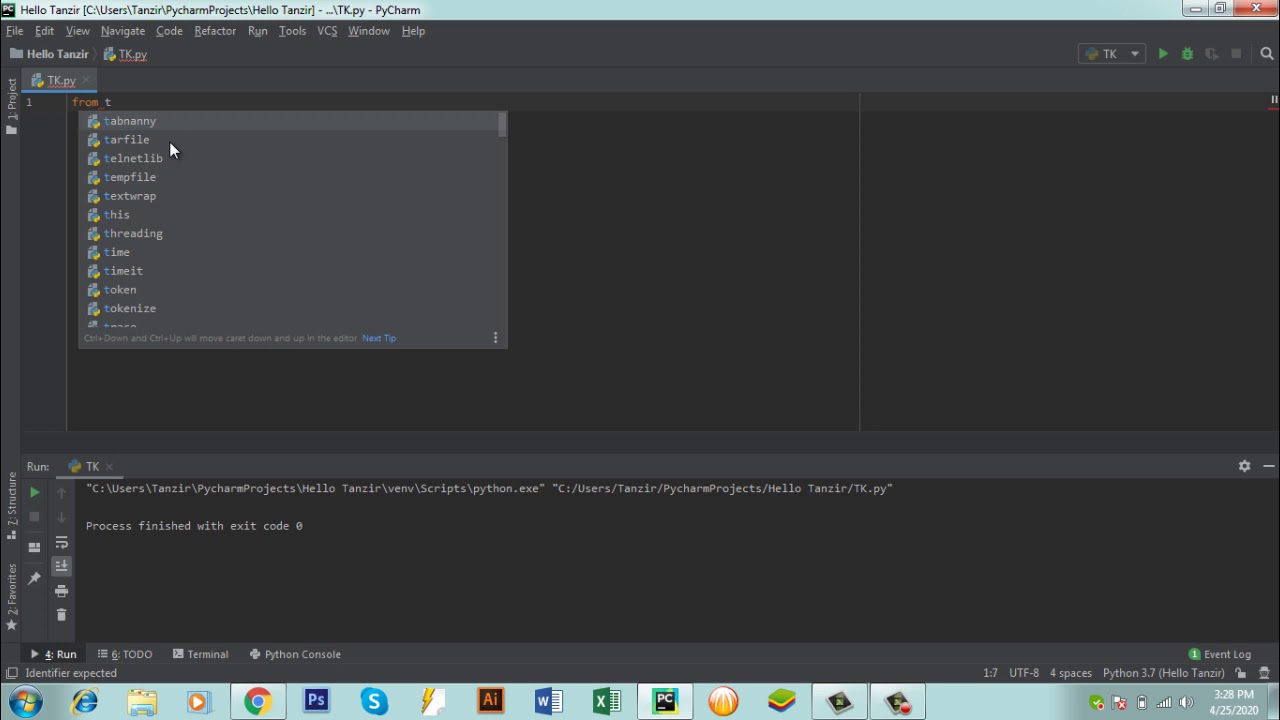Open Search Everywhere magnifier icon
The height and width of the screenshot is (720, 1280).
point(1266,54)
